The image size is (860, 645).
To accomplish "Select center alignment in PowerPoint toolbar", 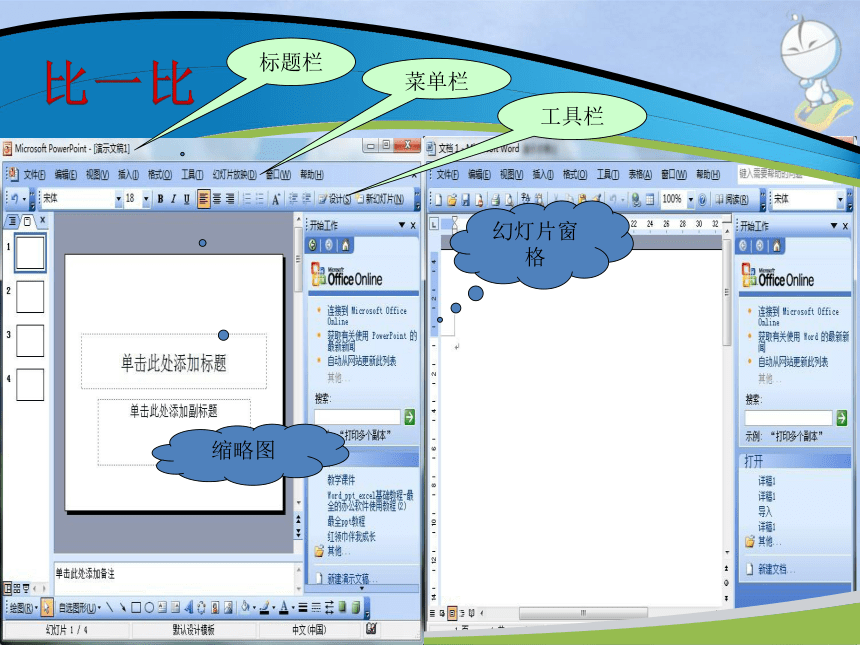I will click(217, 199).
